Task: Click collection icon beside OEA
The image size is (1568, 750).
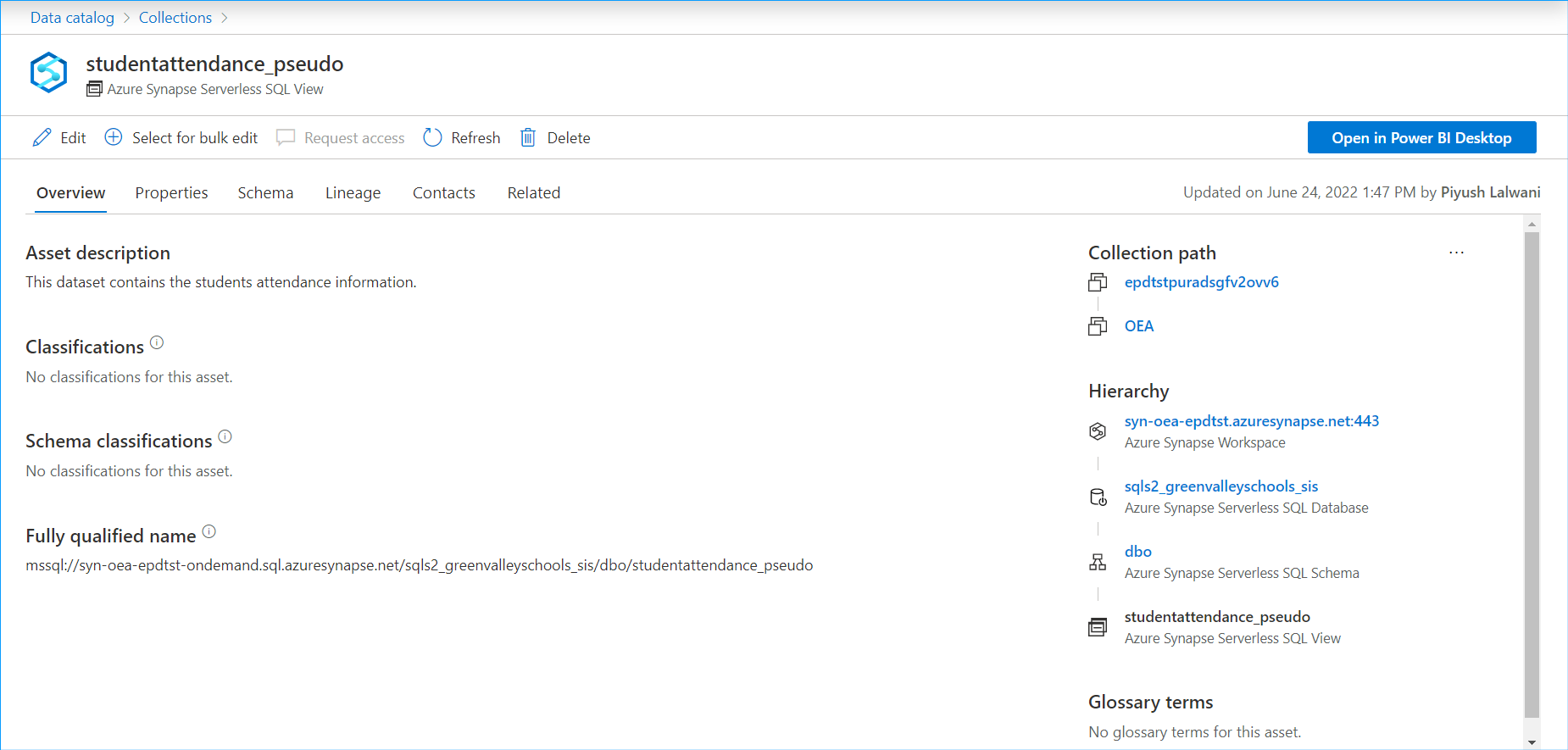Action: (x=1098, y=326)
